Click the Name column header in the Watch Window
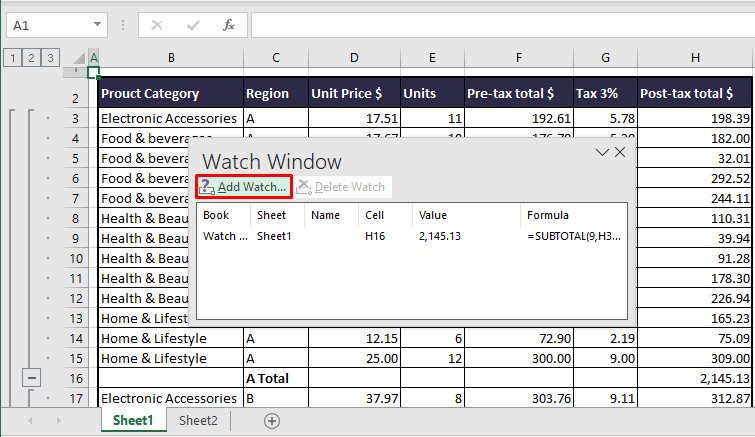This screenshot has width=755, height=437. pos(331,215)
